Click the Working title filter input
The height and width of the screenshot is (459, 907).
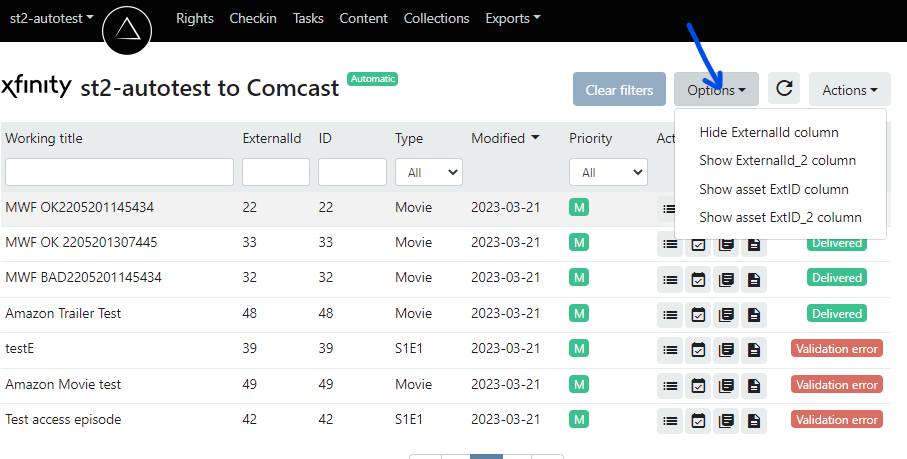119,172
